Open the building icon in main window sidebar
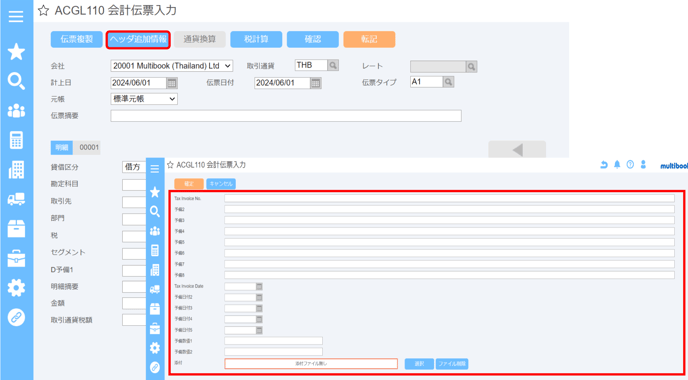 16,170
